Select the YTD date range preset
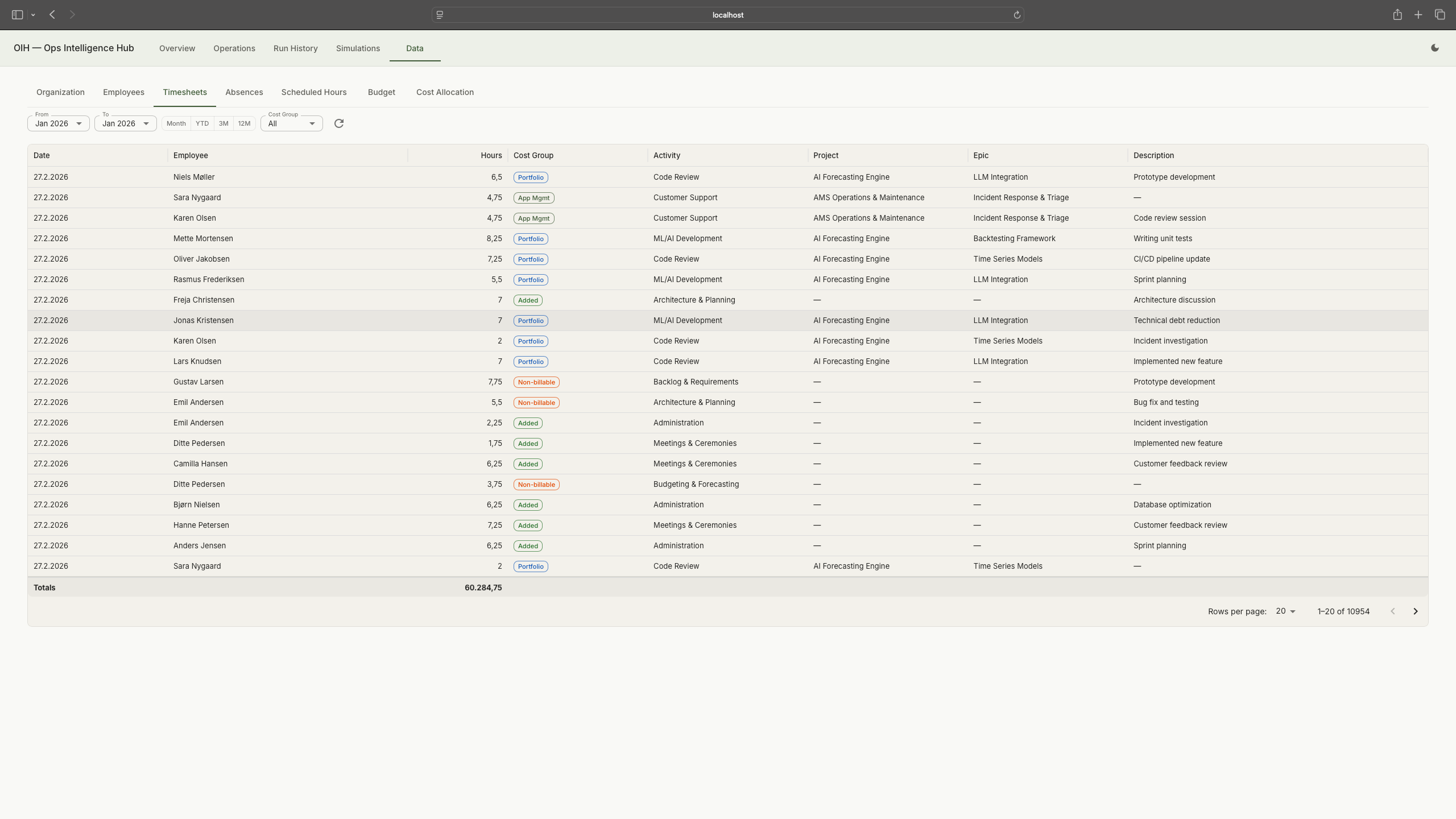 tap(202, 123)
